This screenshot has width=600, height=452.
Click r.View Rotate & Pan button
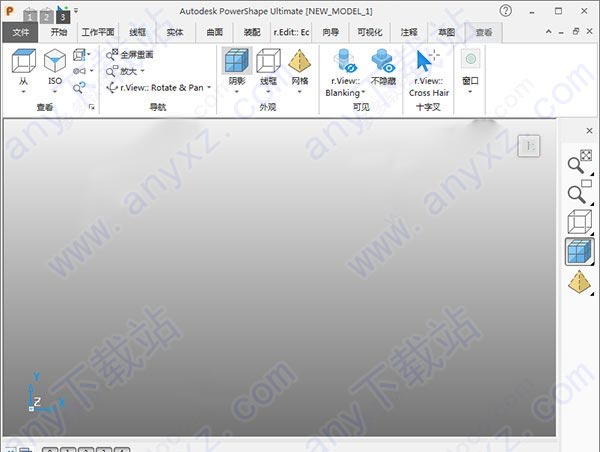pyautogui.click(x=155, y=88)
